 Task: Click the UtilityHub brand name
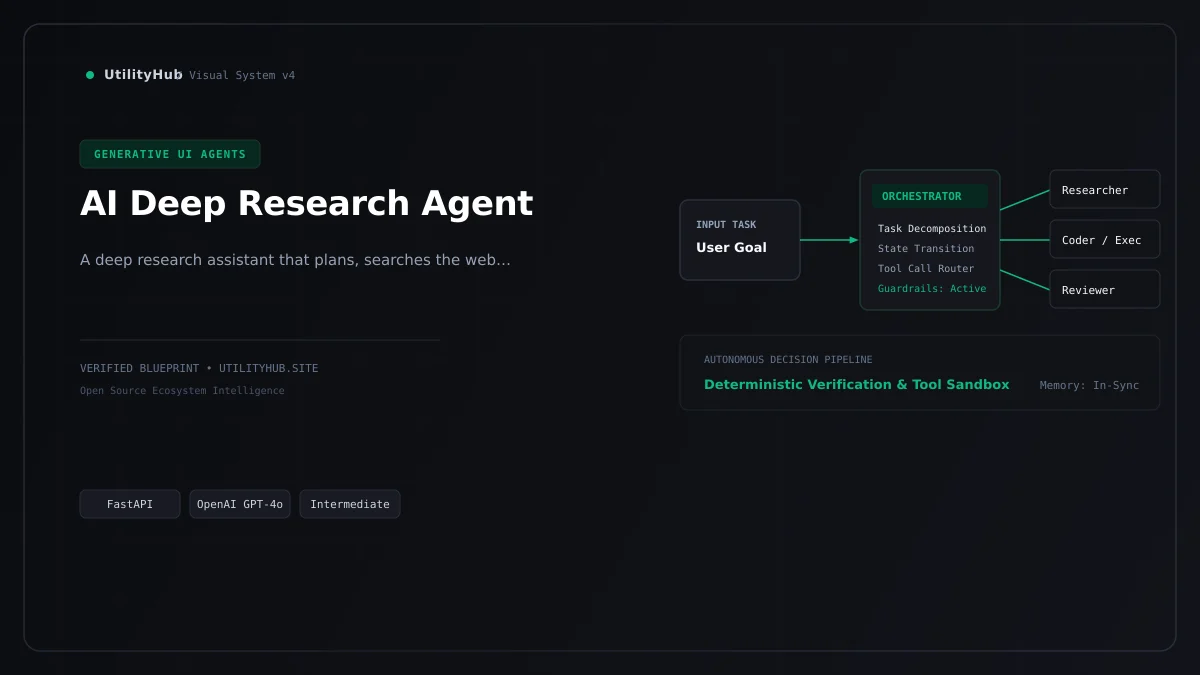143,75
